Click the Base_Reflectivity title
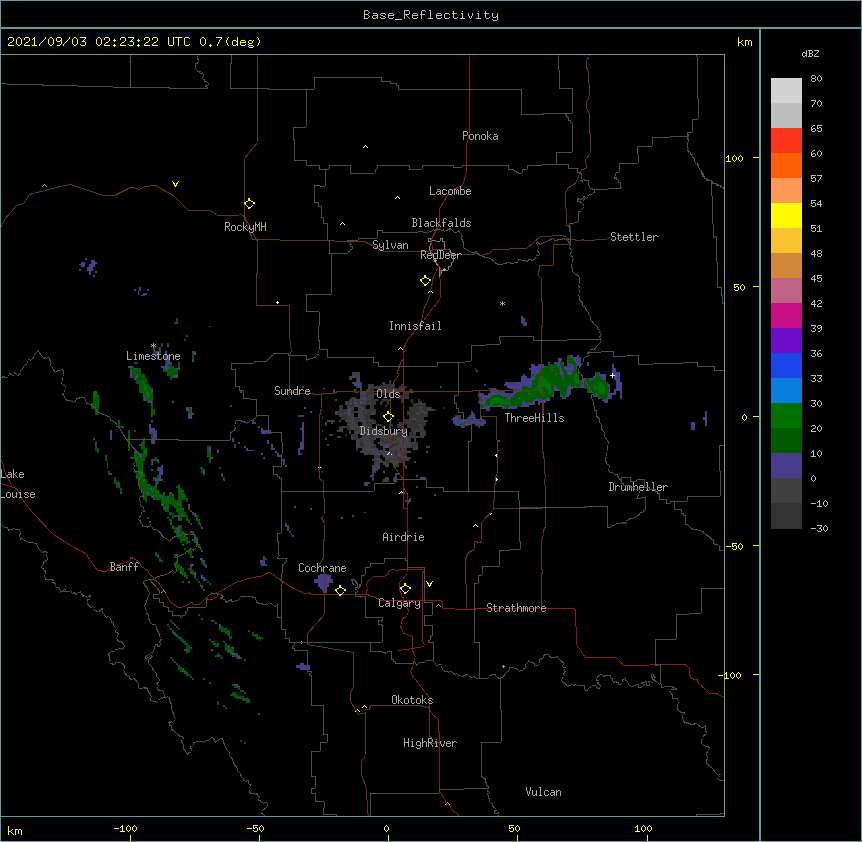Screen dimensions: 862x842 pyautogui.click(x=431, y=15)
